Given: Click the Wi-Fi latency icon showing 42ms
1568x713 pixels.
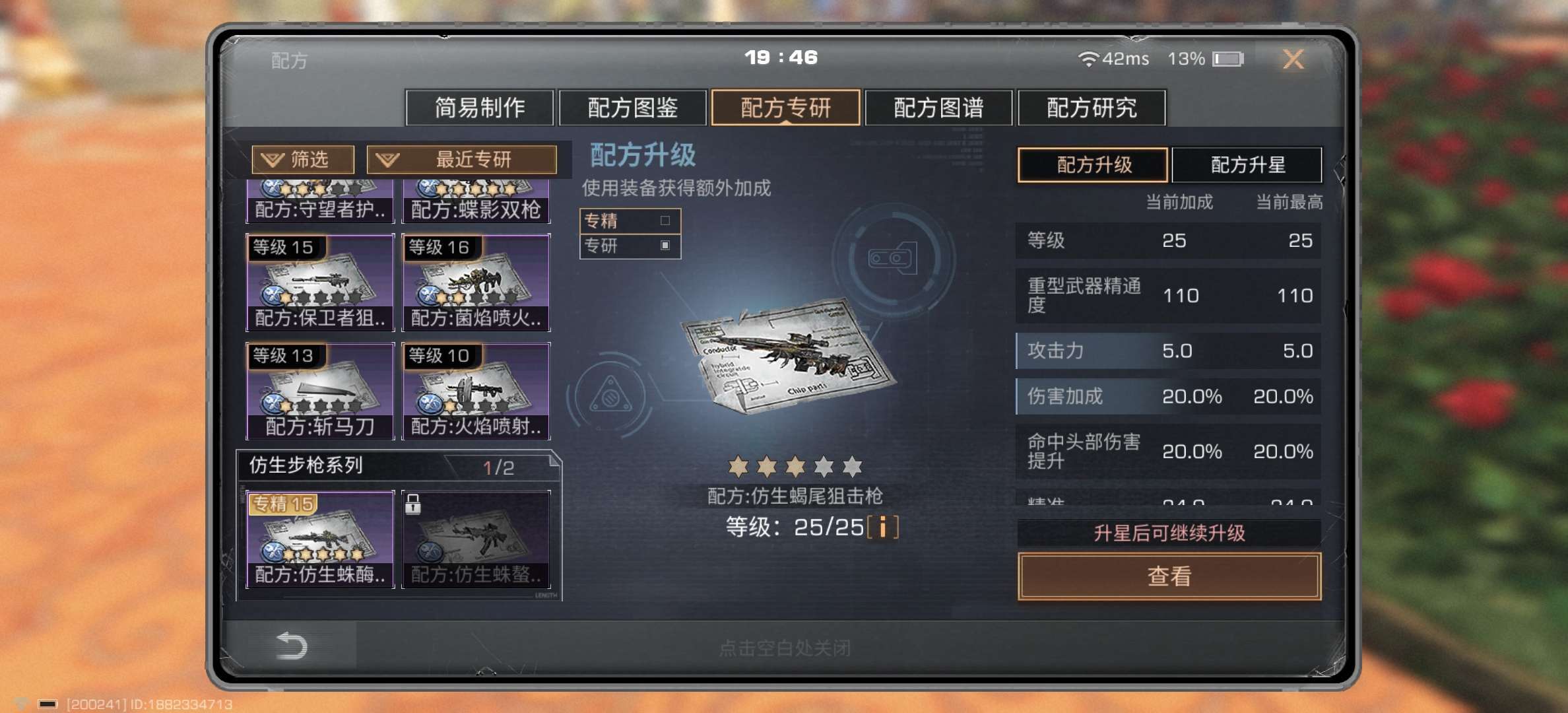Looking at the screenshot, I should pyautogui.click(x=1088, y=59).
